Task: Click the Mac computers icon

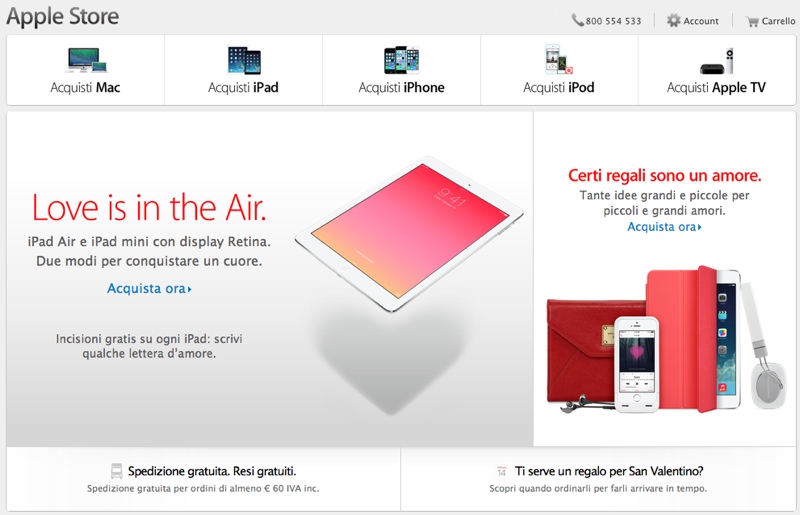Action: (87, 60)
